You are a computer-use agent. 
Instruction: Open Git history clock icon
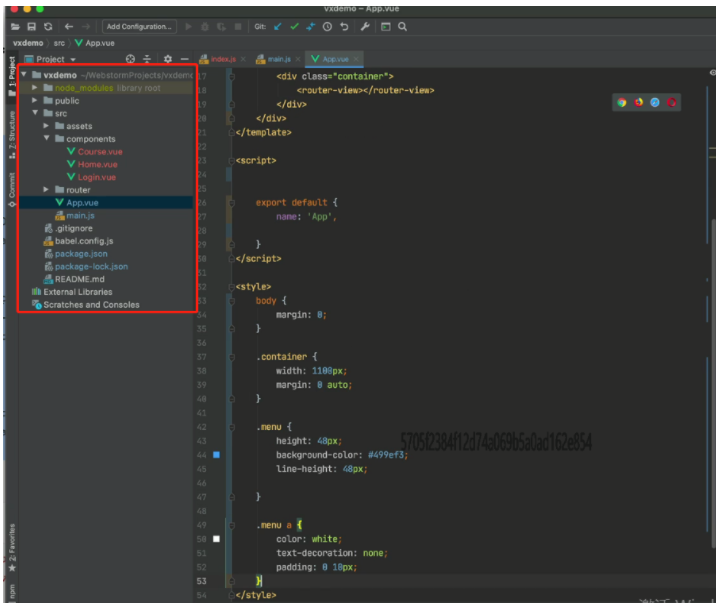[327, 26]
